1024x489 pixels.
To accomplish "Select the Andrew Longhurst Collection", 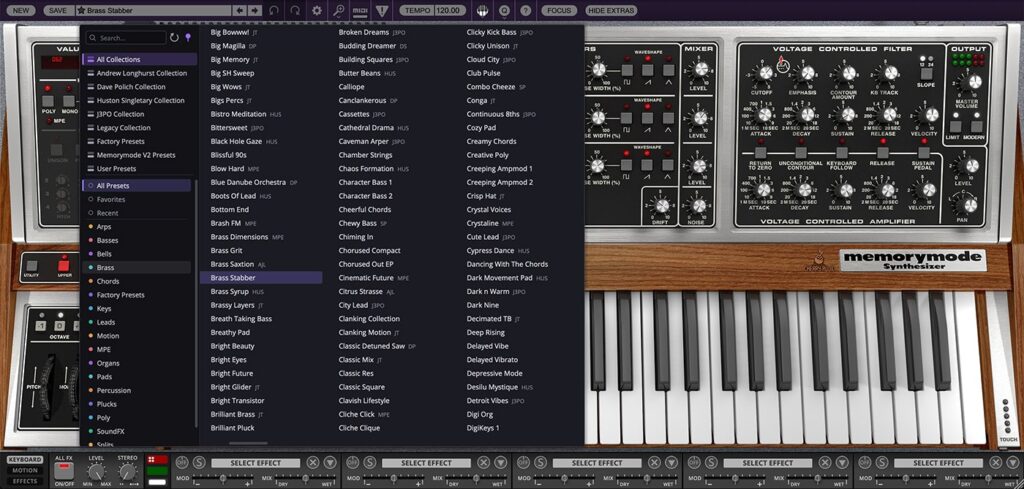I will coord(140,73).
